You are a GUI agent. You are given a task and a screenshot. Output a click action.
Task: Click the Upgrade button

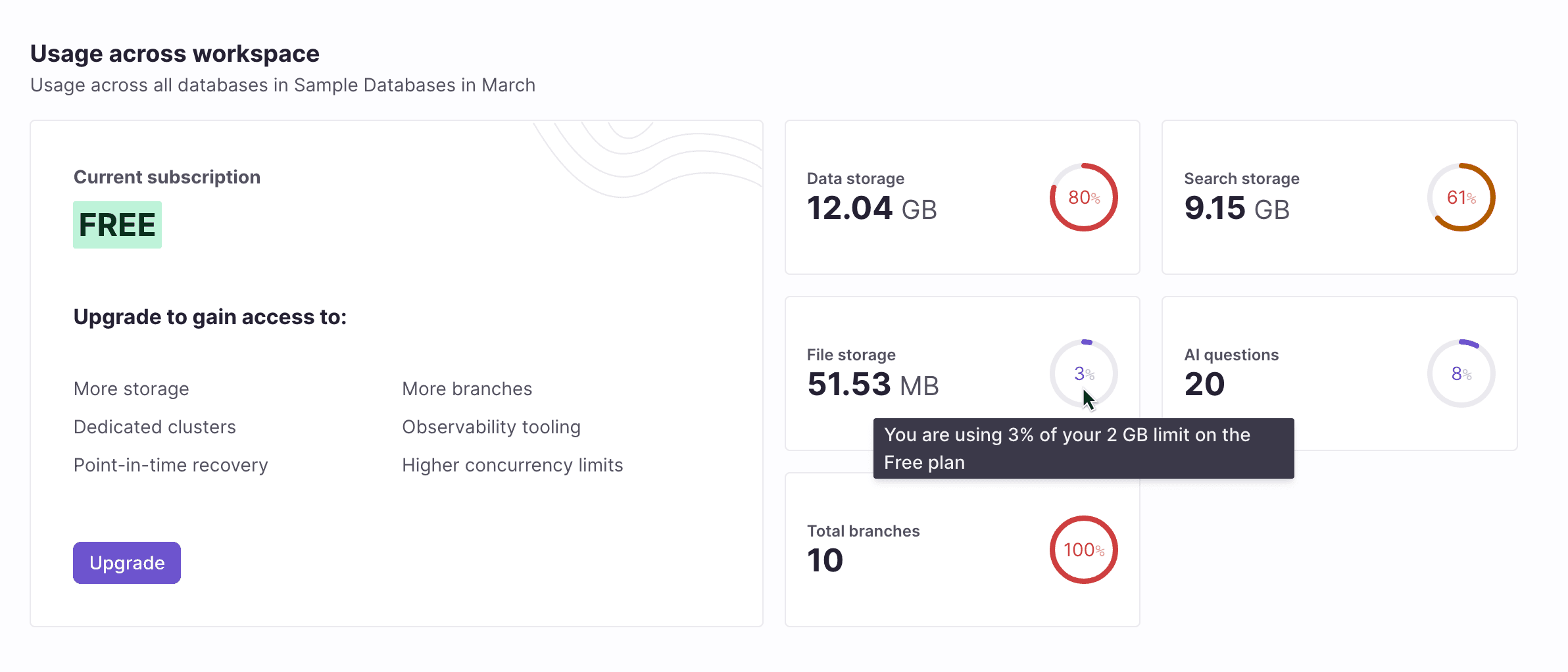click(126, 562)
